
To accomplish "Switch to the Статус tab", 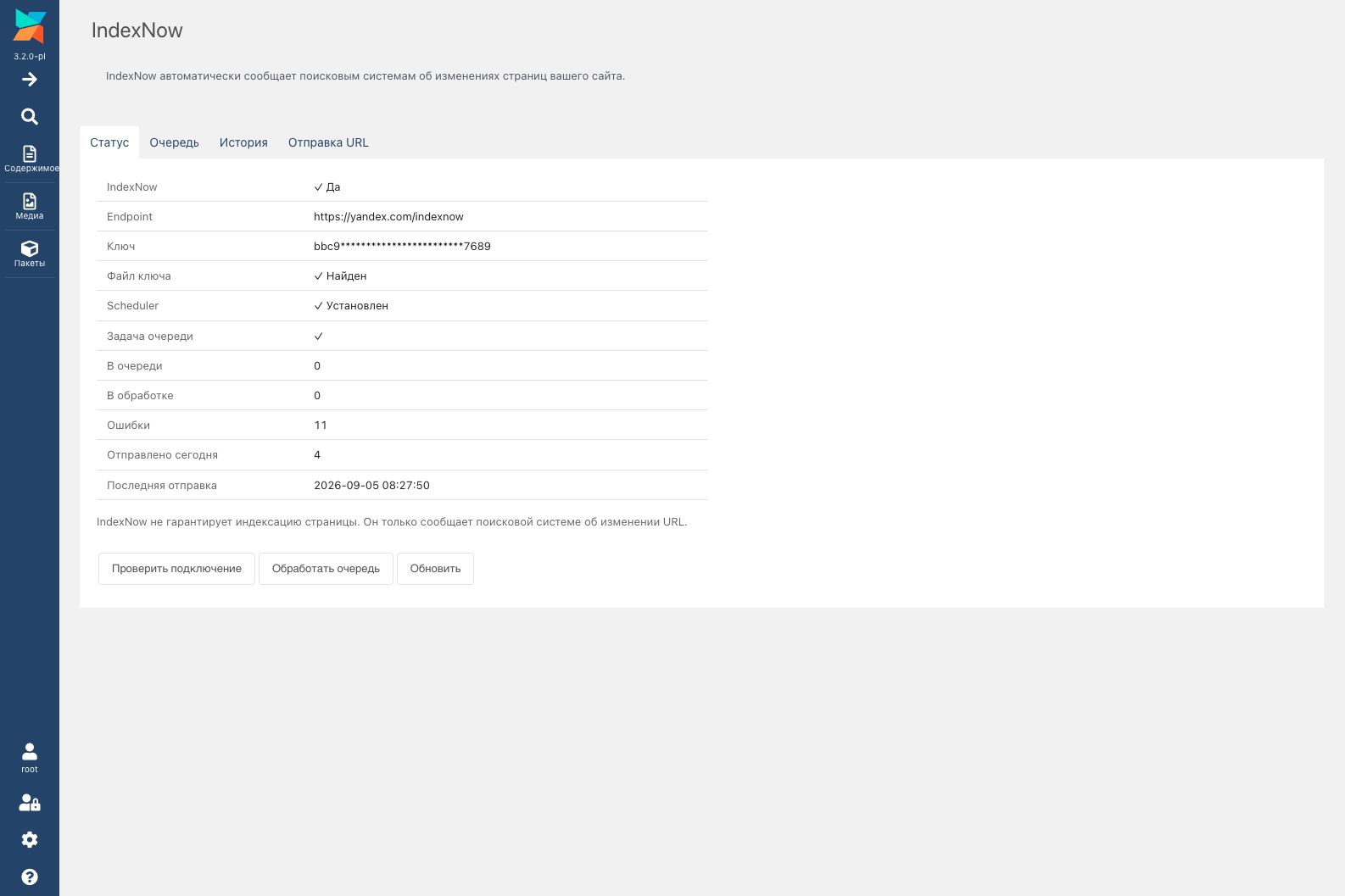I will click(x=109, y=142).
